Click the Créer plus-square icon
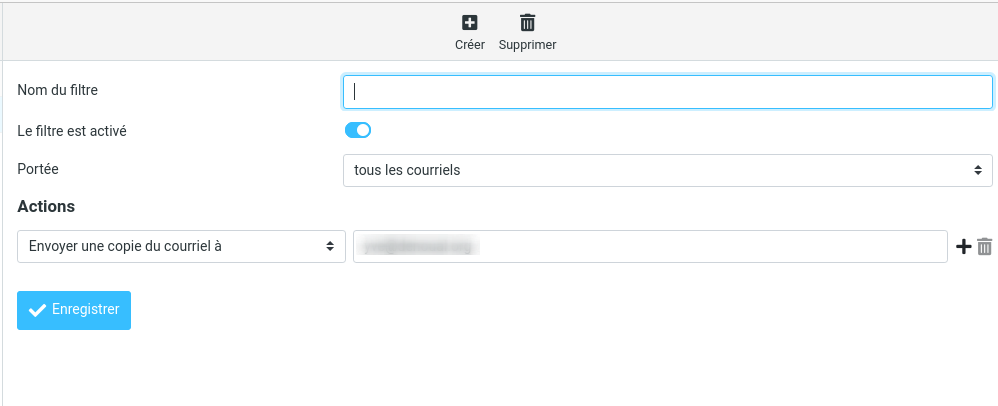Viewport: 998px width, 406px height. pos(469,23)
